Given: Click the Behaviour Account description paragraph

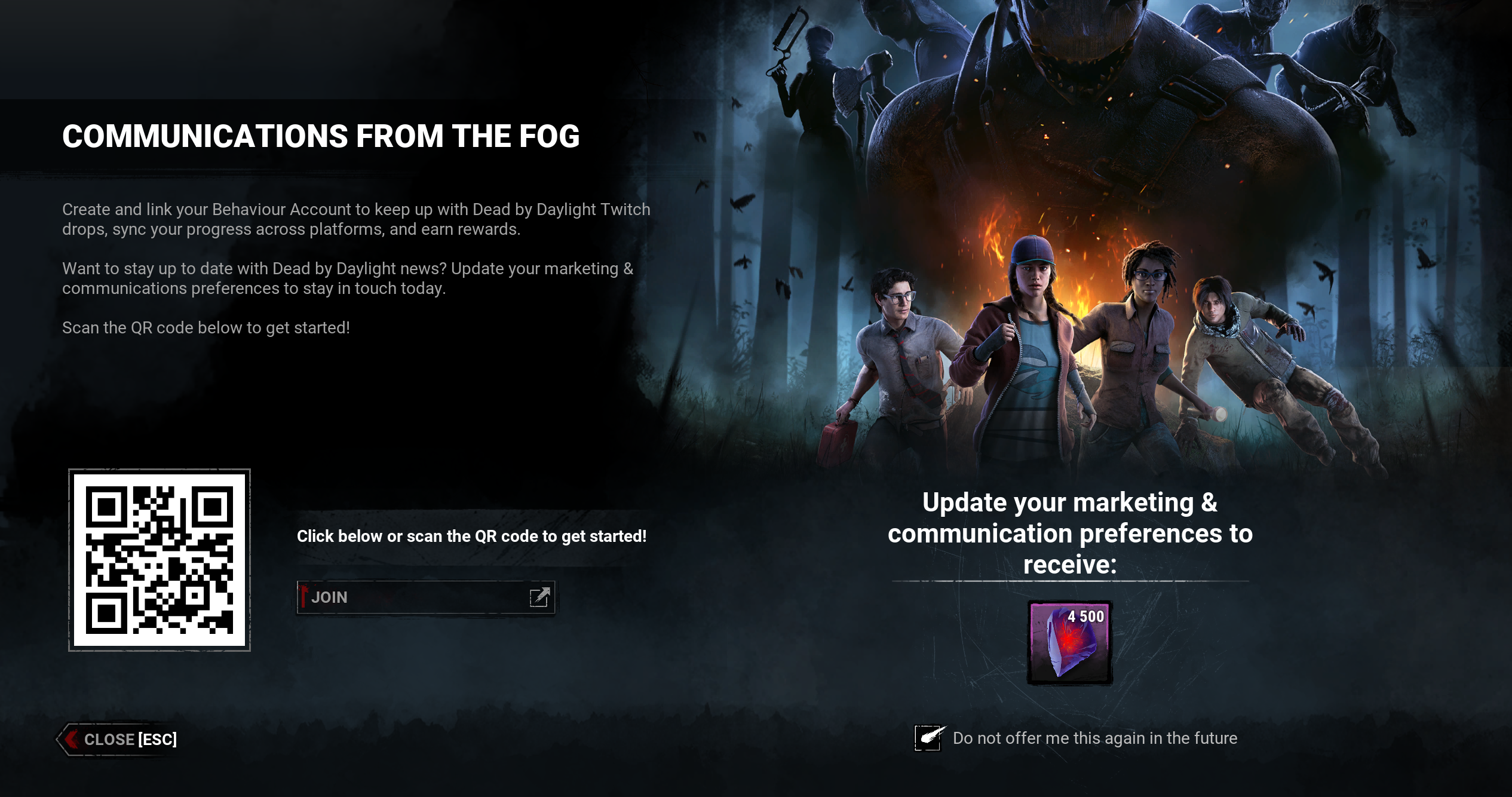Looking at the screenshot, I should point(356,219).
